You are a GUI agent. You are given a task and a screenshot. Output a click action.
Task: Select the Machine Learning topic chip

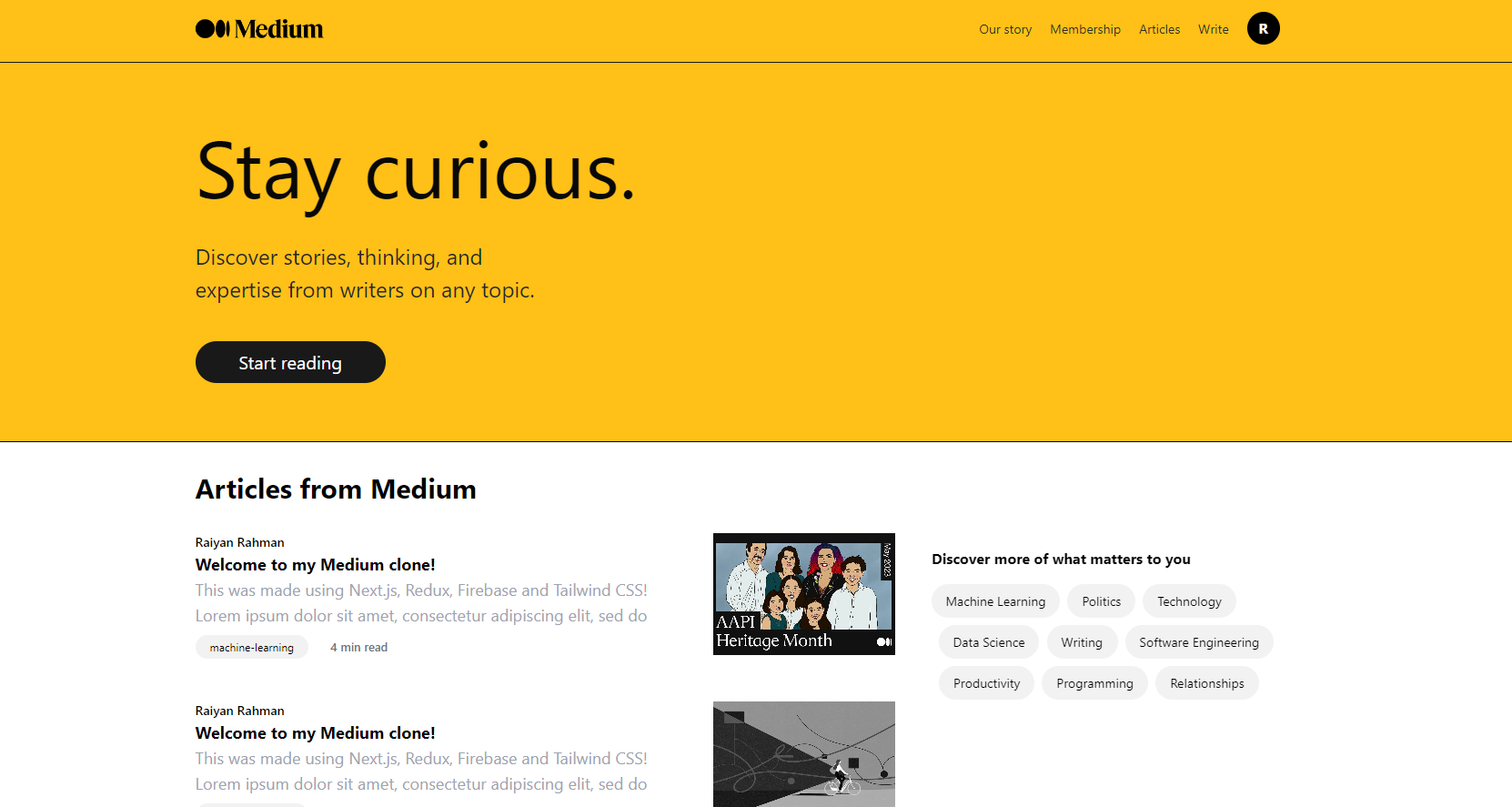tap(995, 601)
